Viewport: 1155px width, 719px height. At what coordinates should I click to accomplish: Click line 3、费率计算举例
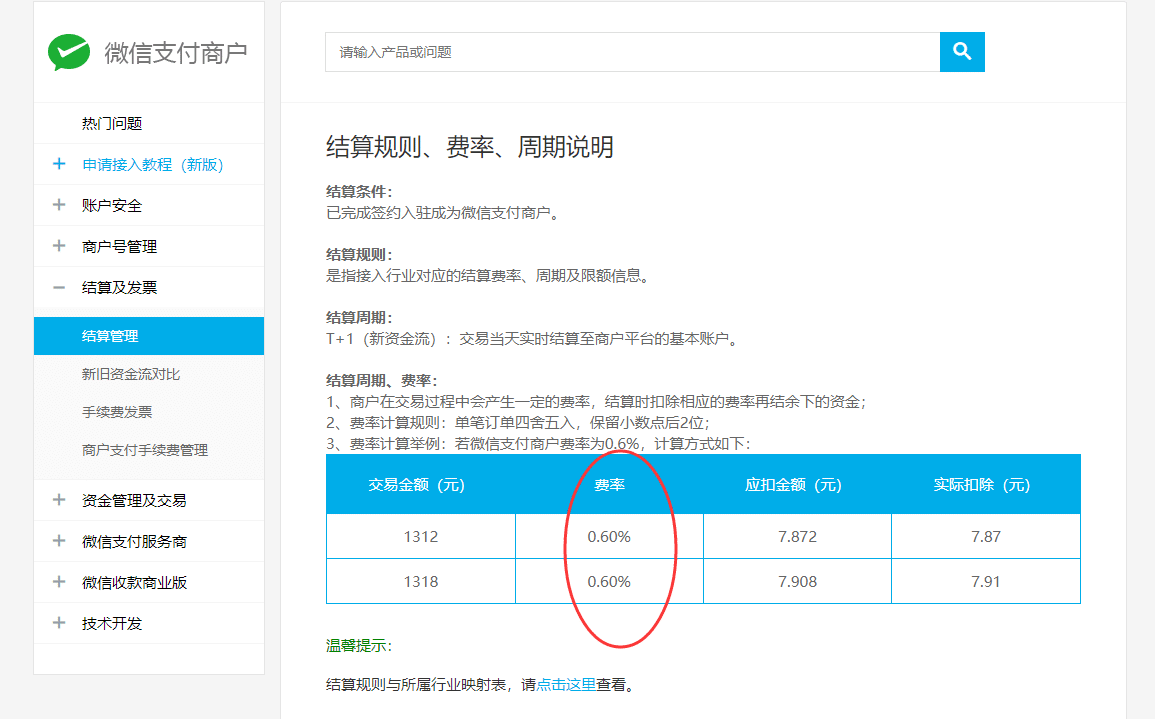538,443
